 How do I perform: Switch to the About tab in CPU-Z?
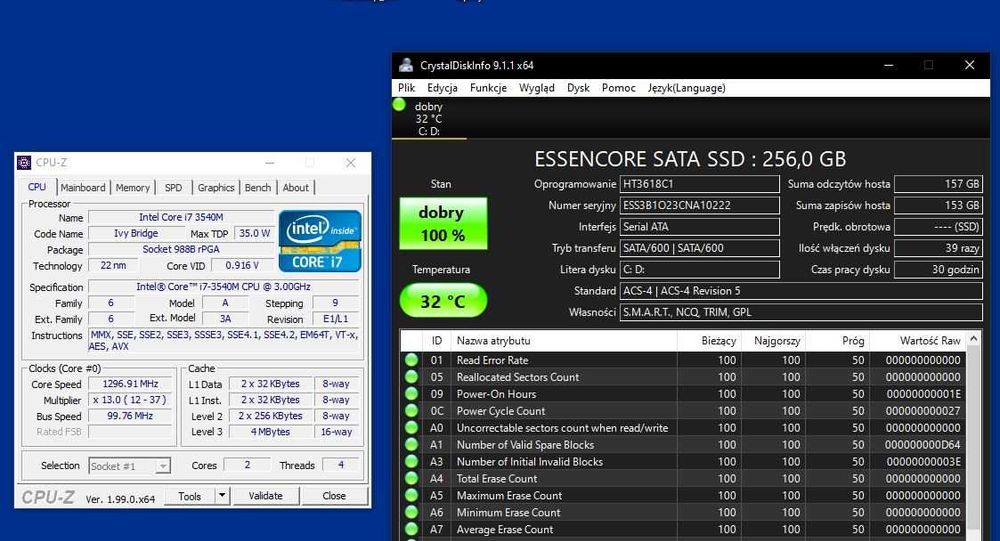(295, 188)
